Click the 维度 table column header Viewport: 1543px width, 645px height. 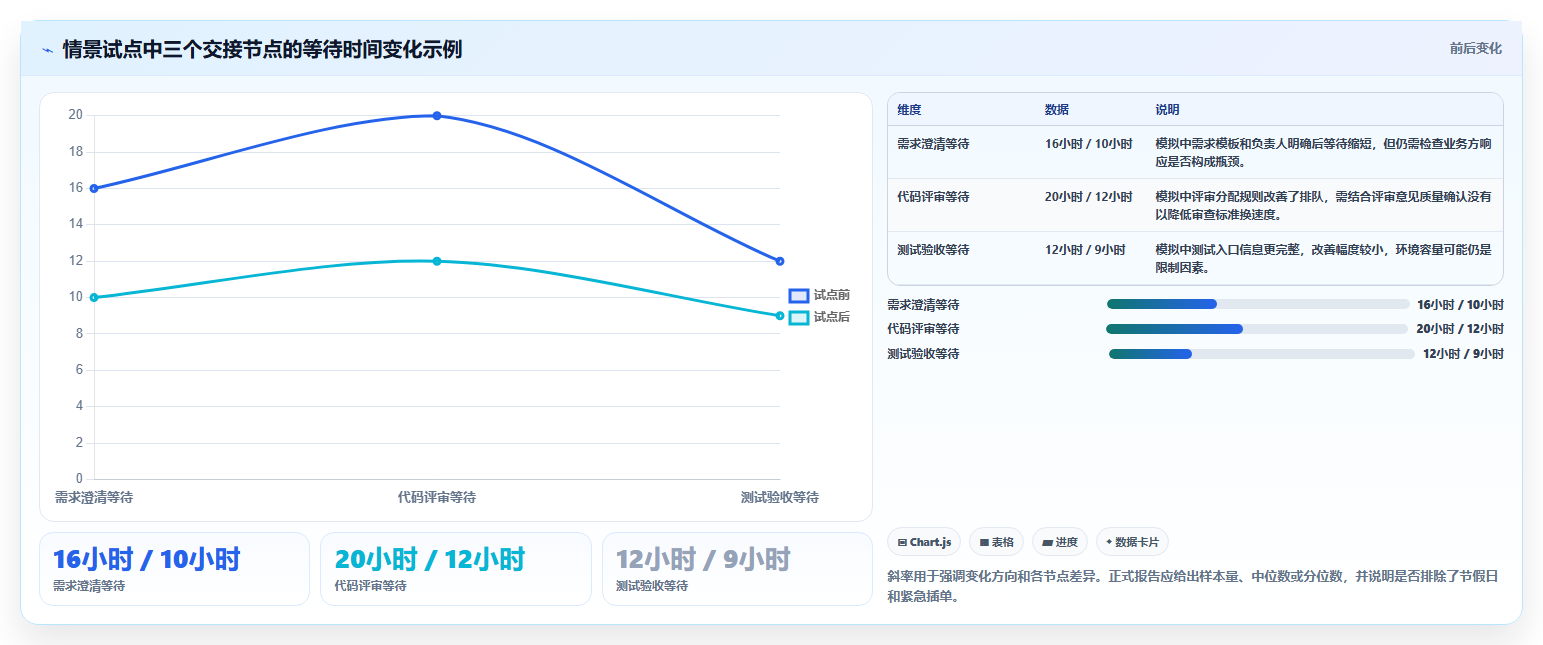tap(909, 110)
